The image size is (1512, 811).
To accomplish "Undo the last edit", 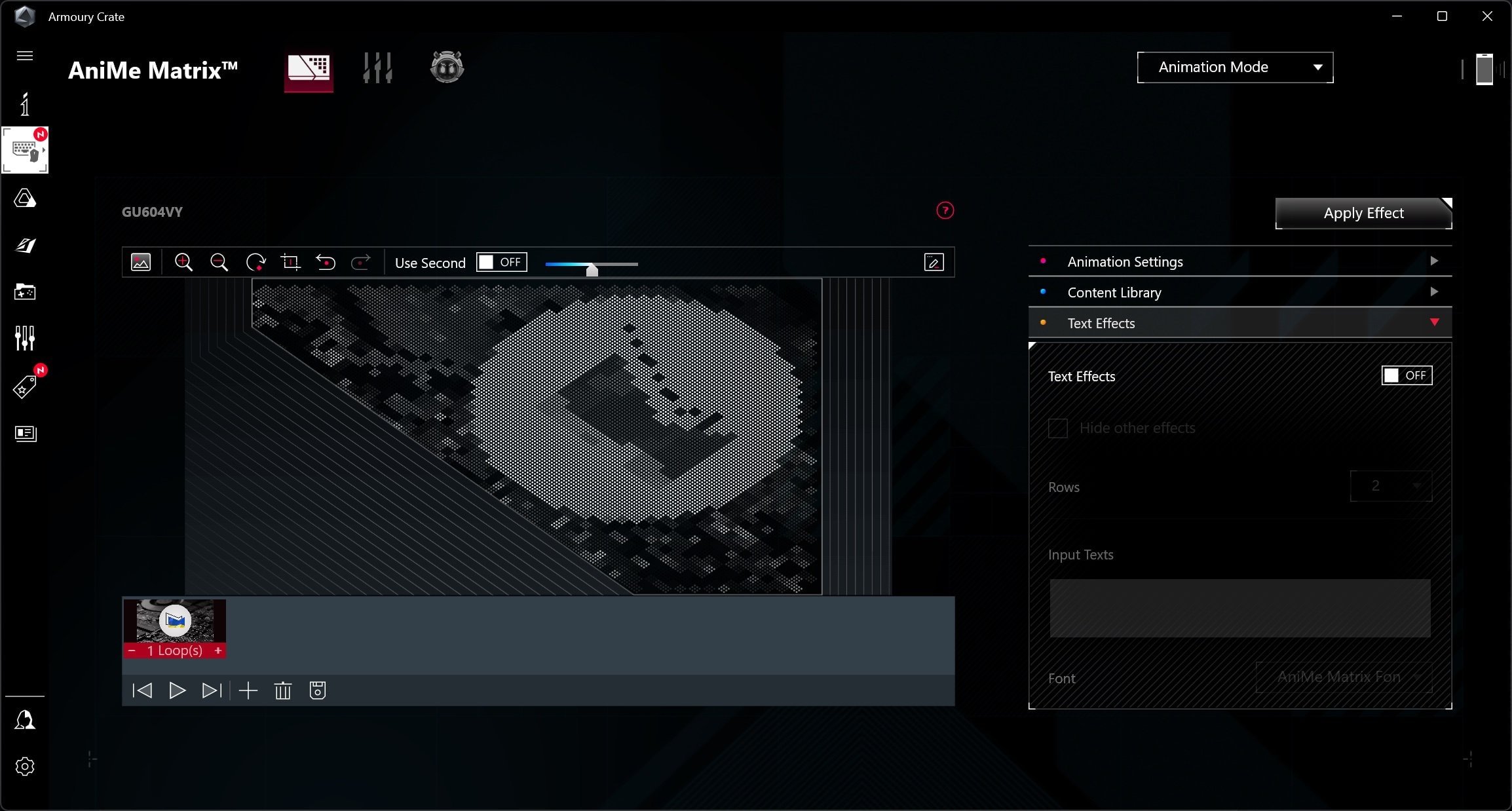I will [x=326, y=263].
